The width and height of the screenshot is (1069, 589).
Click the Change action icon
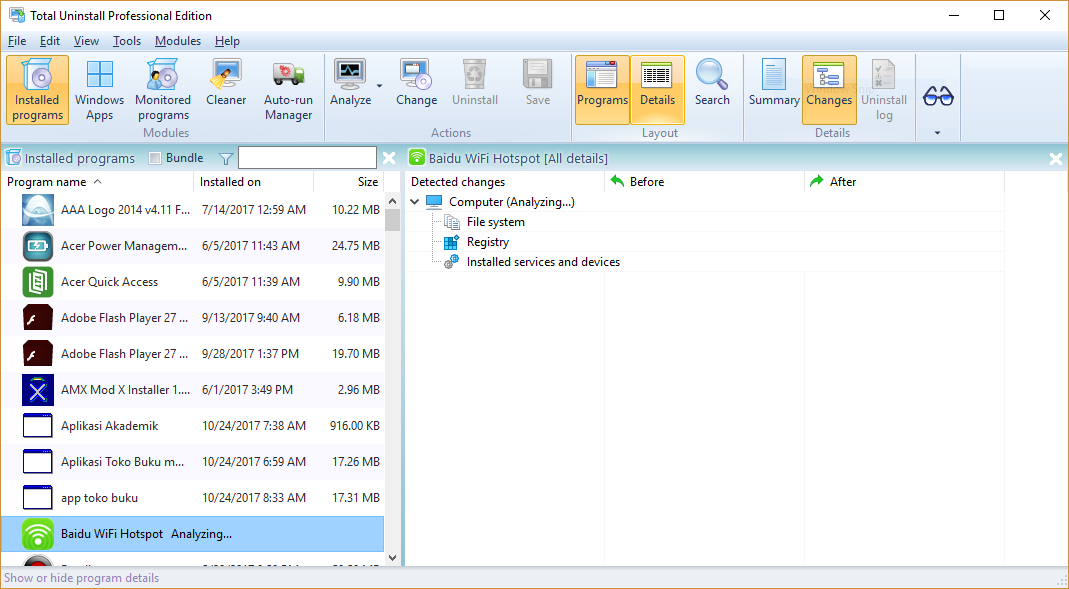(417, 74)
